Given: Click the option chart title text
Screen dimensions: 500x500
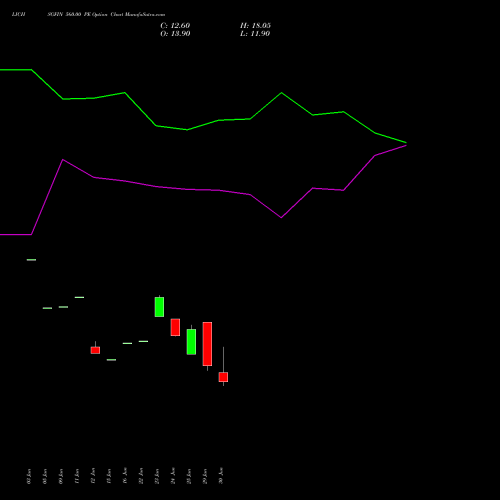Looking at the screenshot, I should point(88,14).
